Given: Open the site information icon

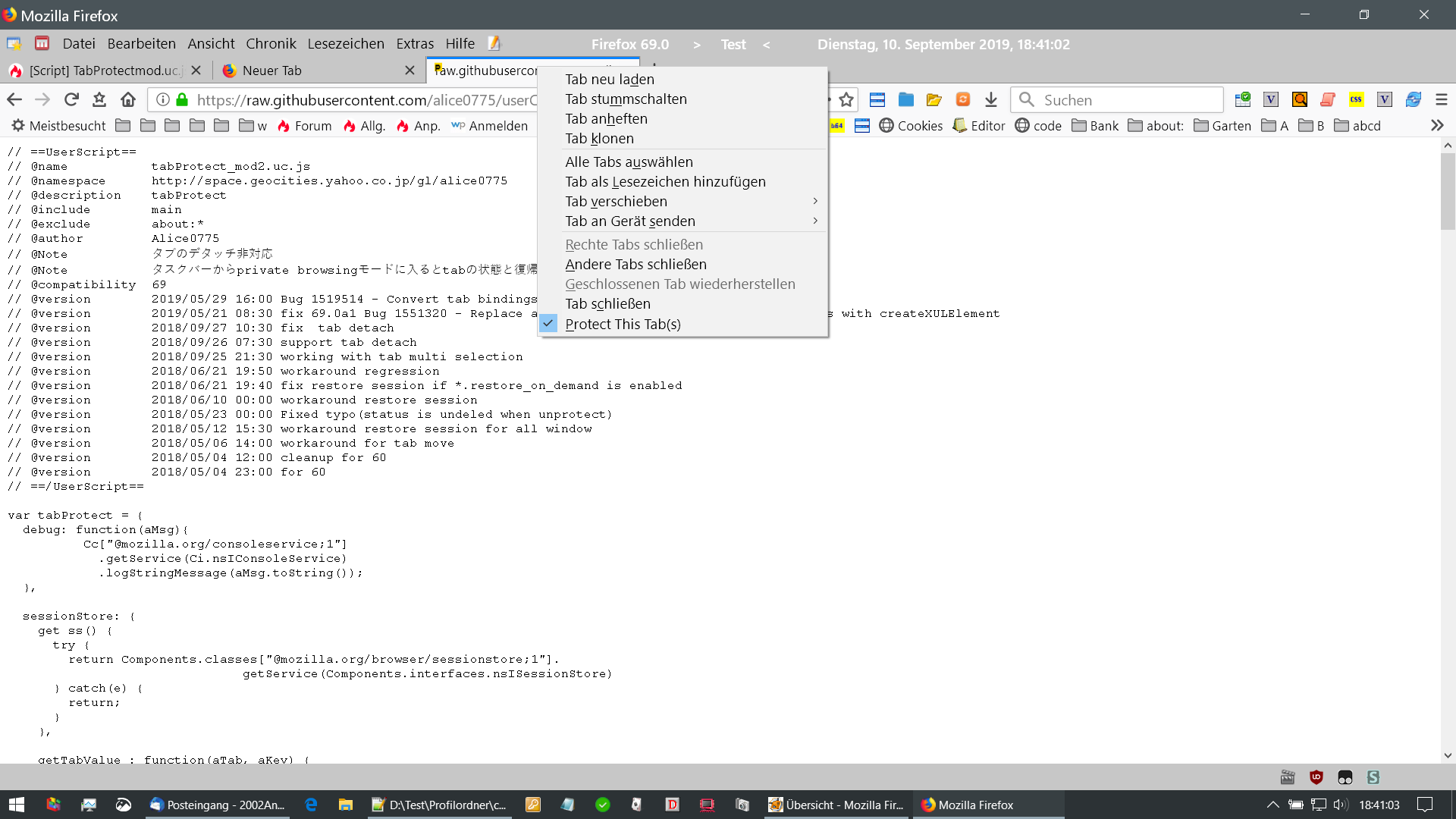Looking at the screenshot, I should [162, 99].
